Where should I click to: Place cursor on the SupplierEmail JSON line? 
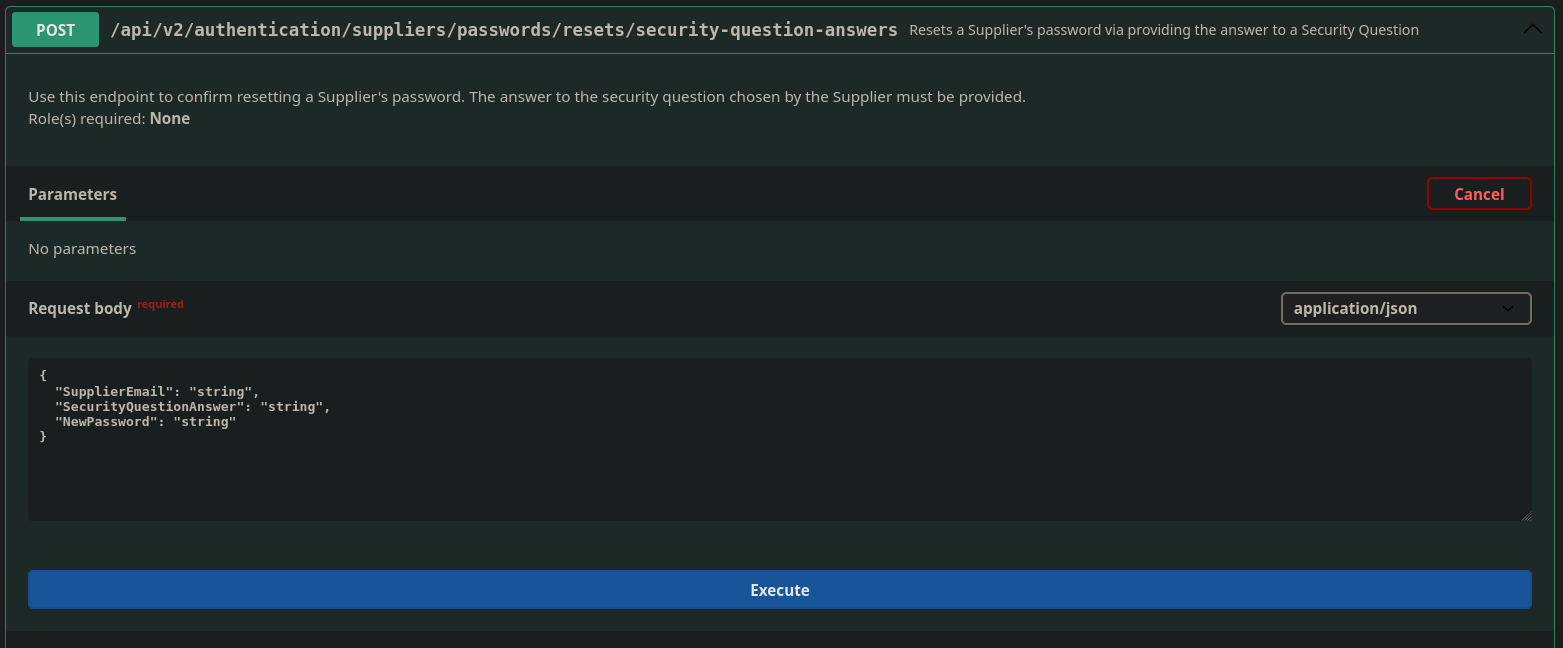[x=157, y=392]
